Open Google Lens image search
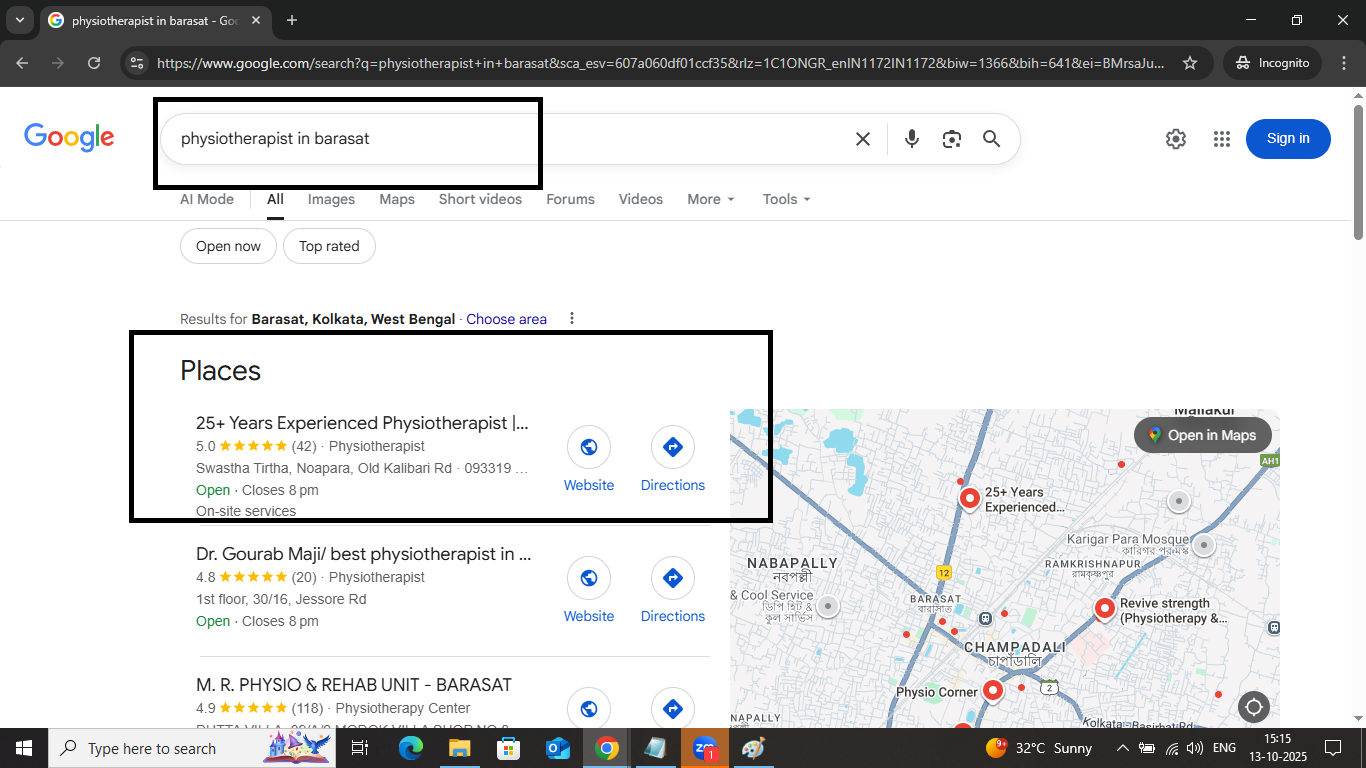This screenshot has width=1366, height=768. [951, 139]
